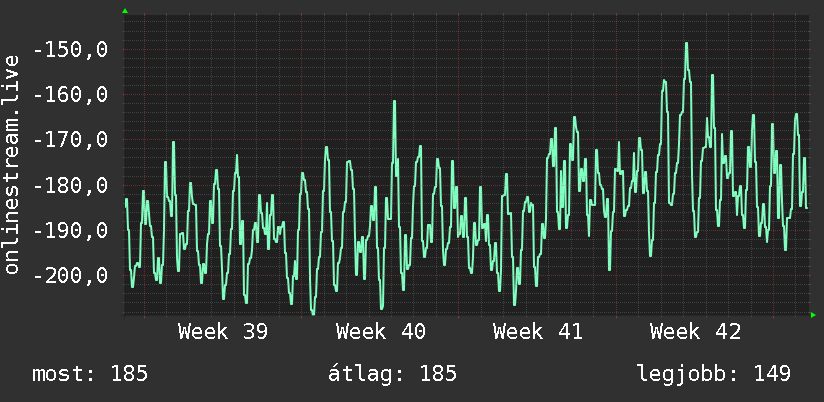Click the -190,0 y-axis value
Viewport: 824px width, 402px height.
pos(70,231)
